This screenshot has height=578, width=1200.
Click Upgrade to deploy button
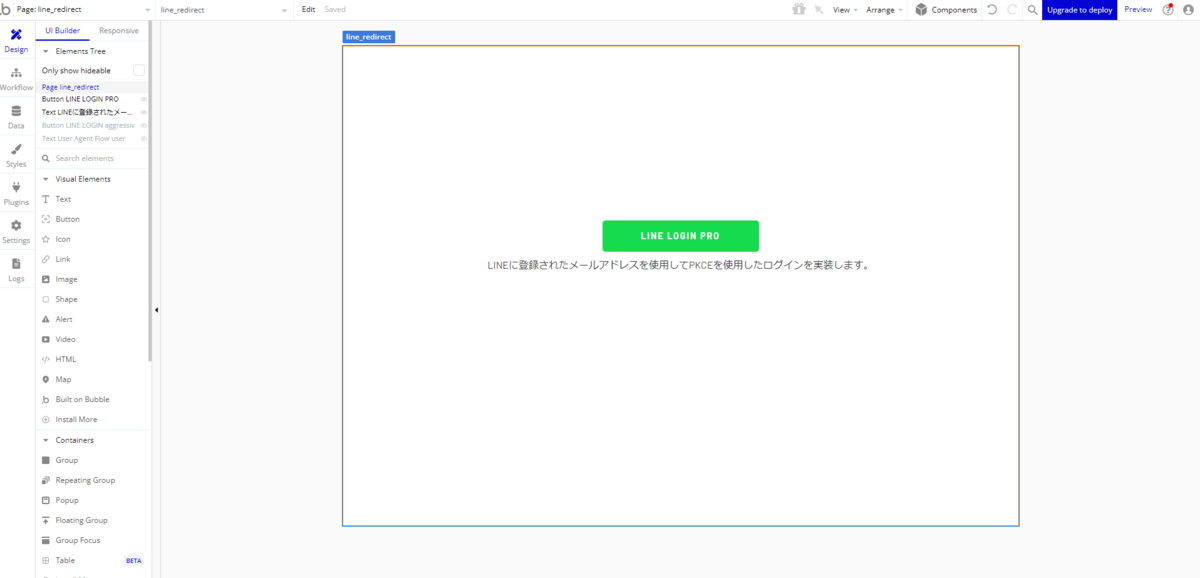[x=1079, y=9]
